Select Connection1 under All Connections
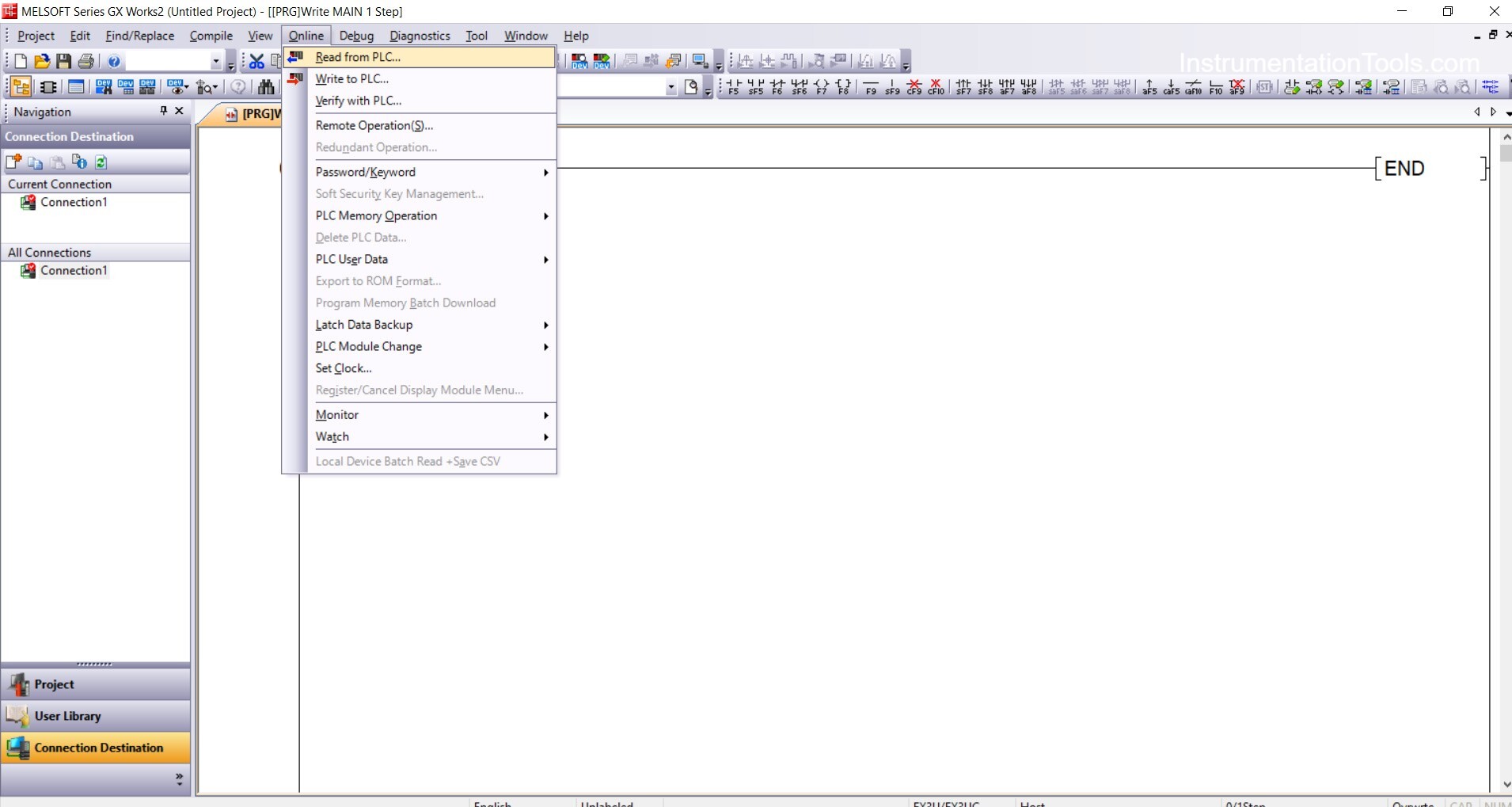Image resolution: width=1512 pixels, height=807 pixels. [x=74, y=270]
